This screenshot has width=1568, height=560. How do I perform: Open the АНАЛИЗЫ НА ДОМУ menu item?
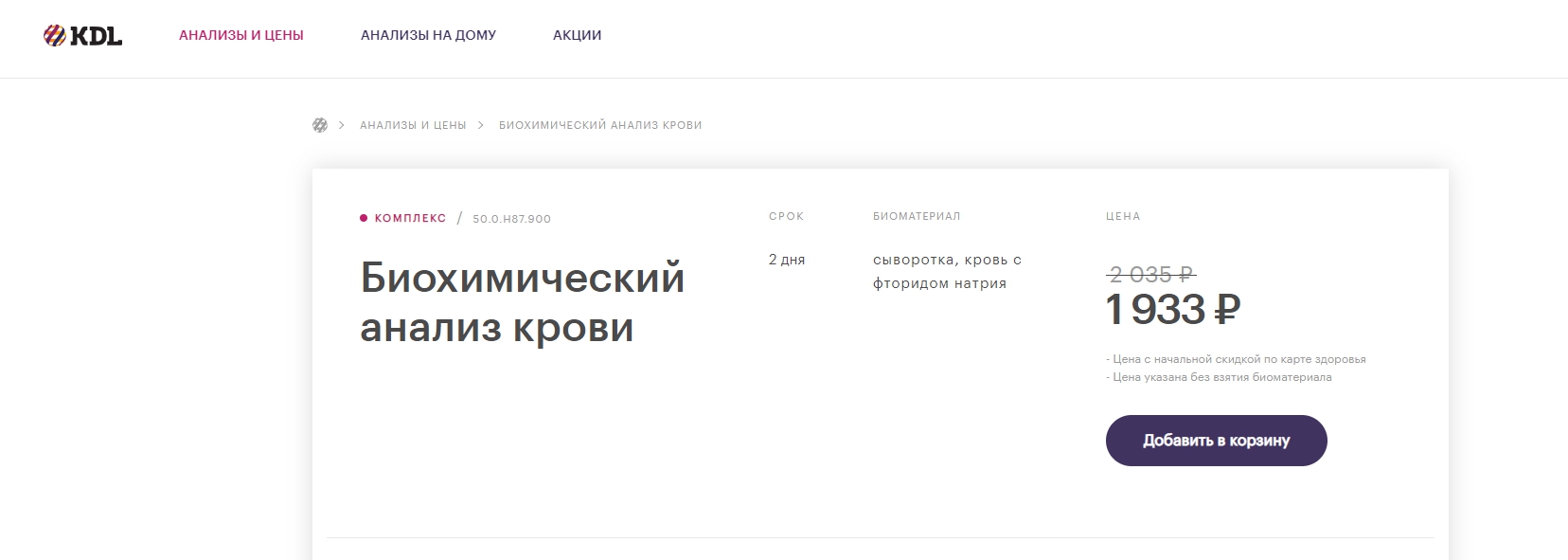pyautogui.click(x=428, y=35)
